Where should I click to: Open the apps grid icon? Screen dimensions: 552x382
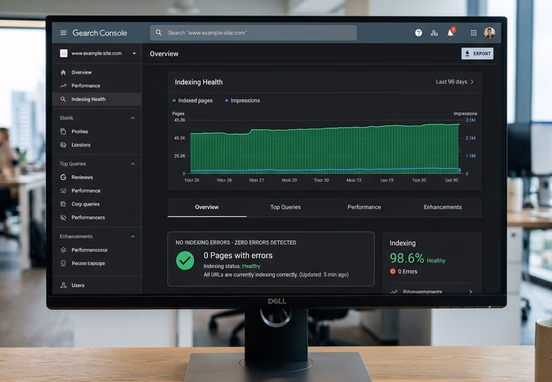point(474,33)
